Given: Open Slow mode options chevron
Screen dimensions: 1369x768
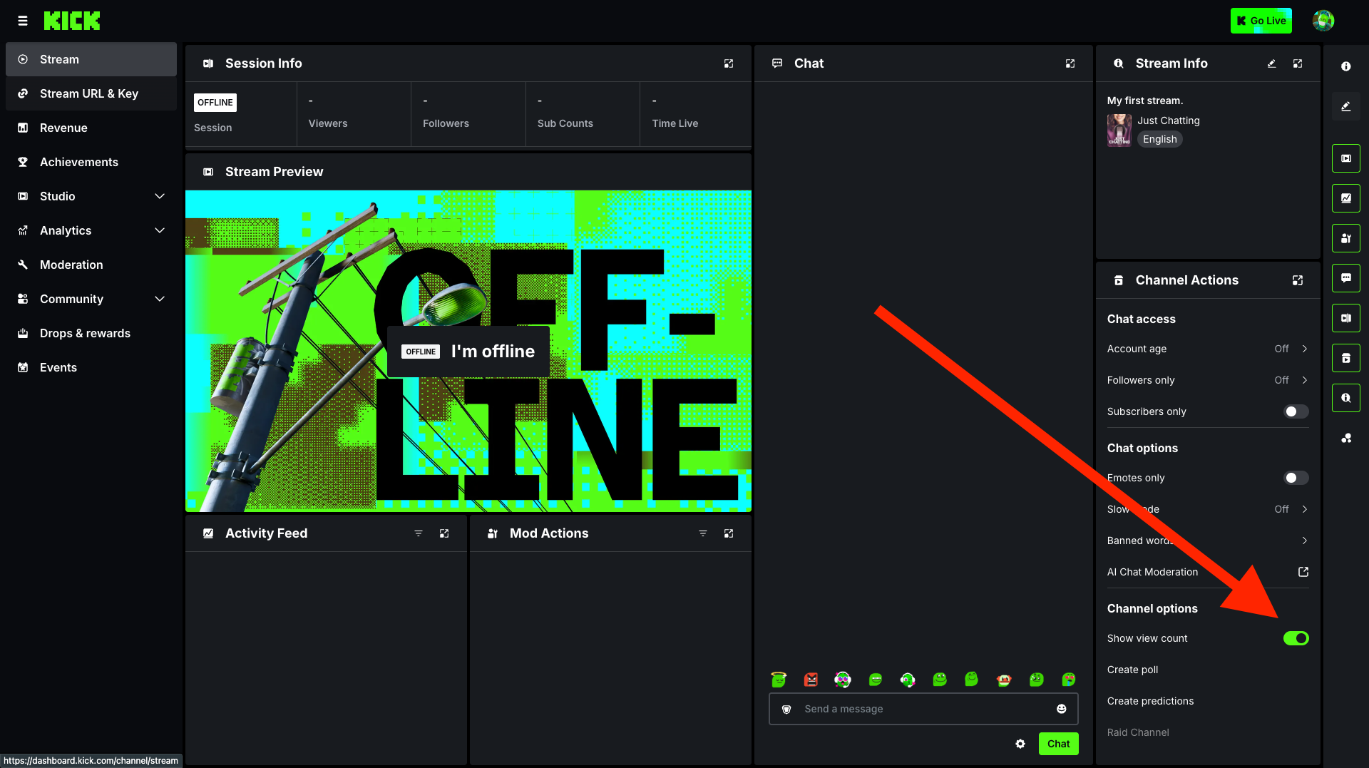Looking at the screenshot, I should pyautogui.click(x=1304, y=509).
